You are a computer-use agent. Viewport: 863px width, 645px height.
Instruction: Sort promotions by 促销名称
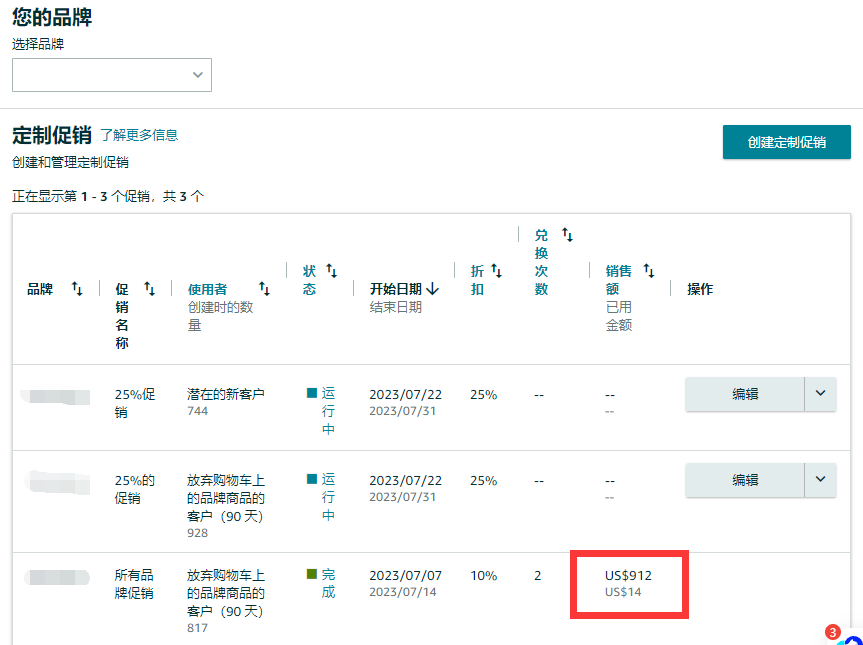pos(150,287)
